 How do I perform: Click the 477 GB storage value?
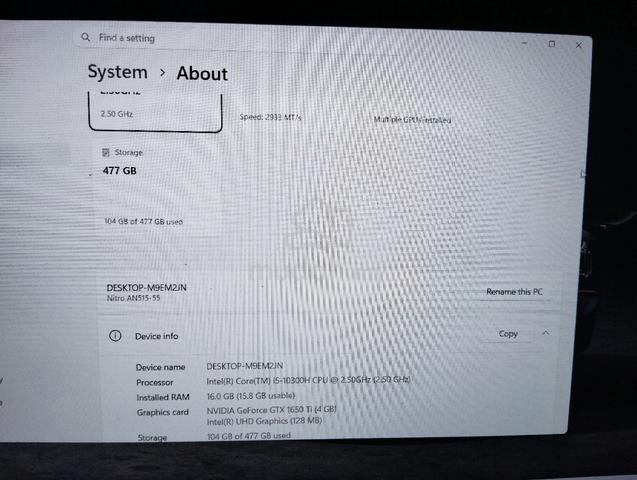point(119,171)
